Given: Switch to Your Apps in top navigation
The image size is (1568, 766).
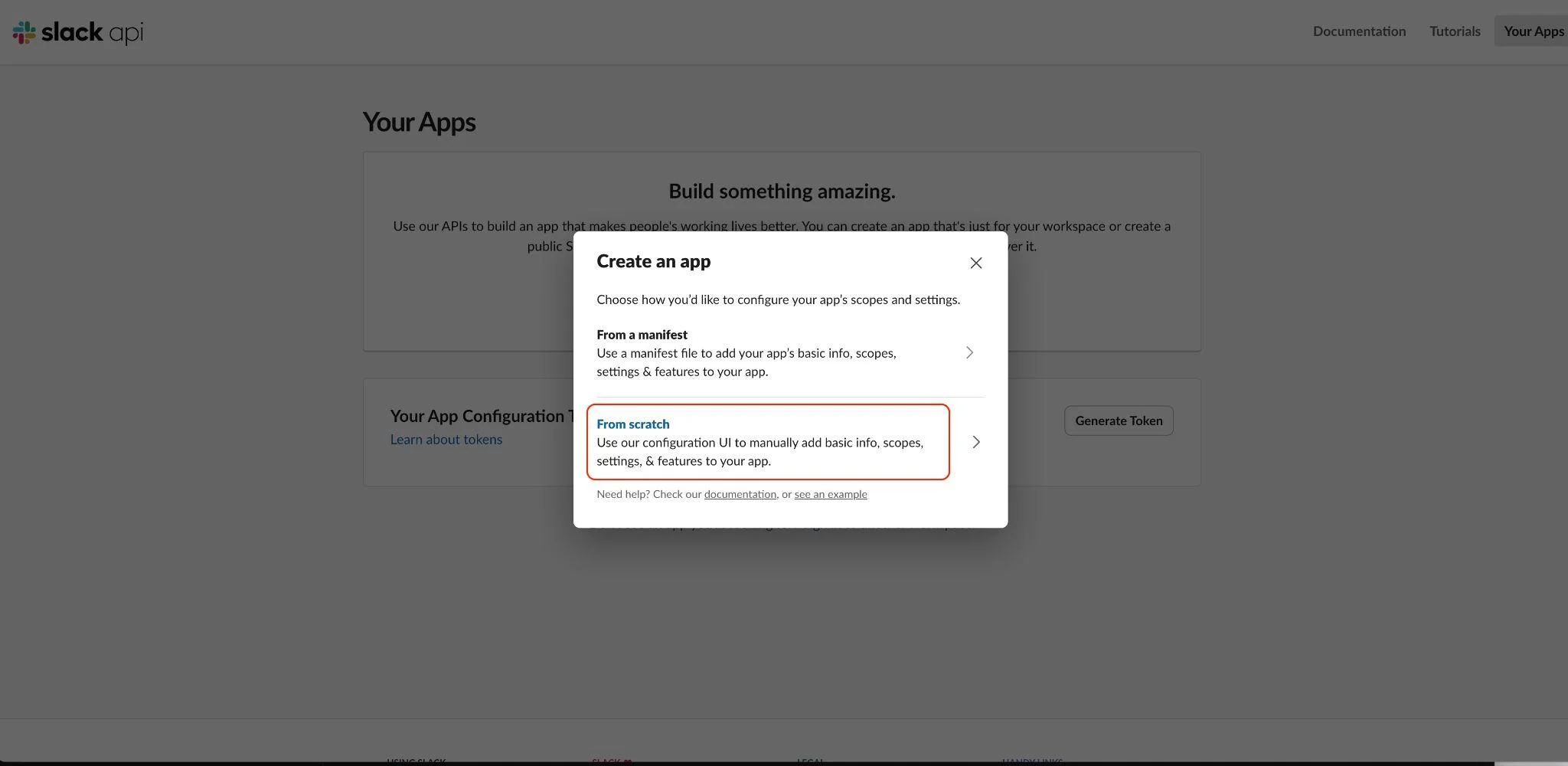Looking at the screenshot, I should pyautogui.click(x=1533, y=31).
